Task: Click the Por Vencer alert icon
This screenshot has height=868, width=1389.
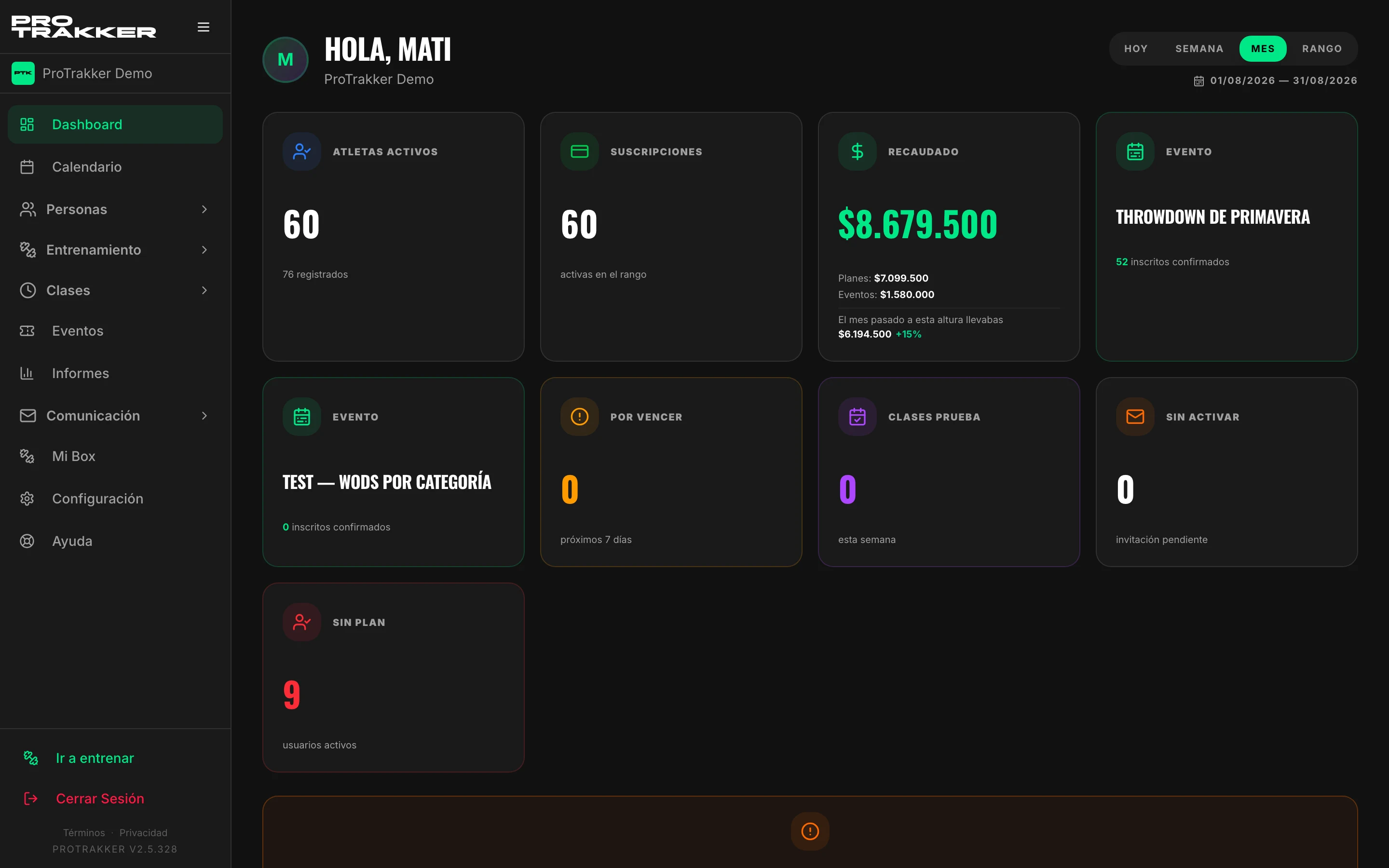Action: [580, 417]
